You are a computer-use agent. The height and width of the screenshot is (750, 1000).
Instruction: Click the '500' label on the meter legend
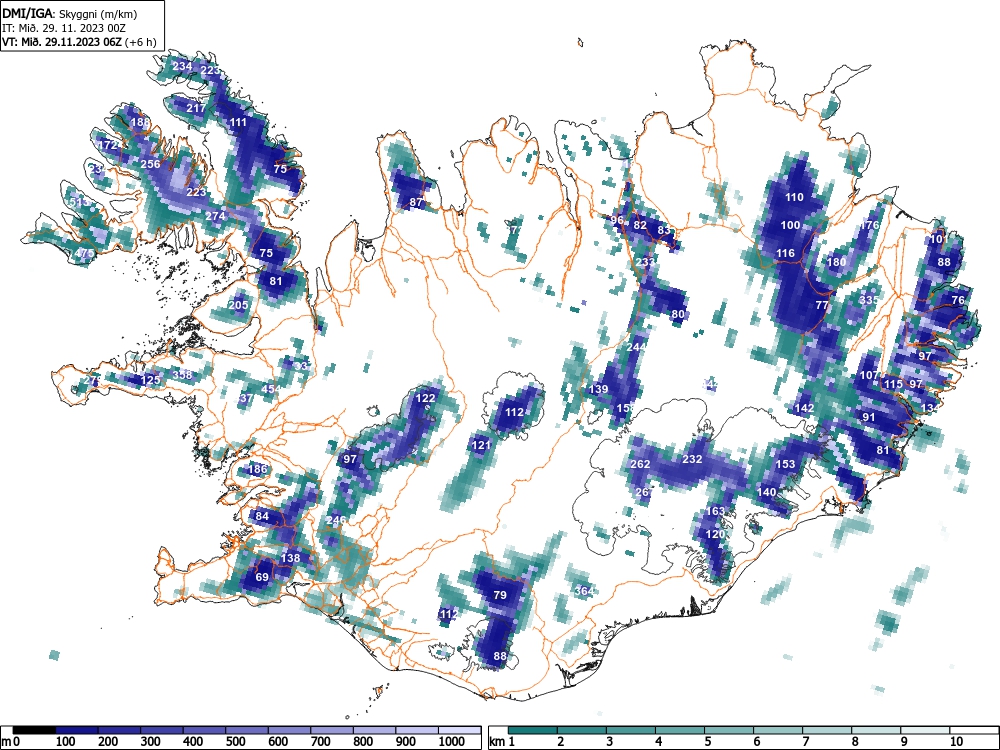[235, 742]
